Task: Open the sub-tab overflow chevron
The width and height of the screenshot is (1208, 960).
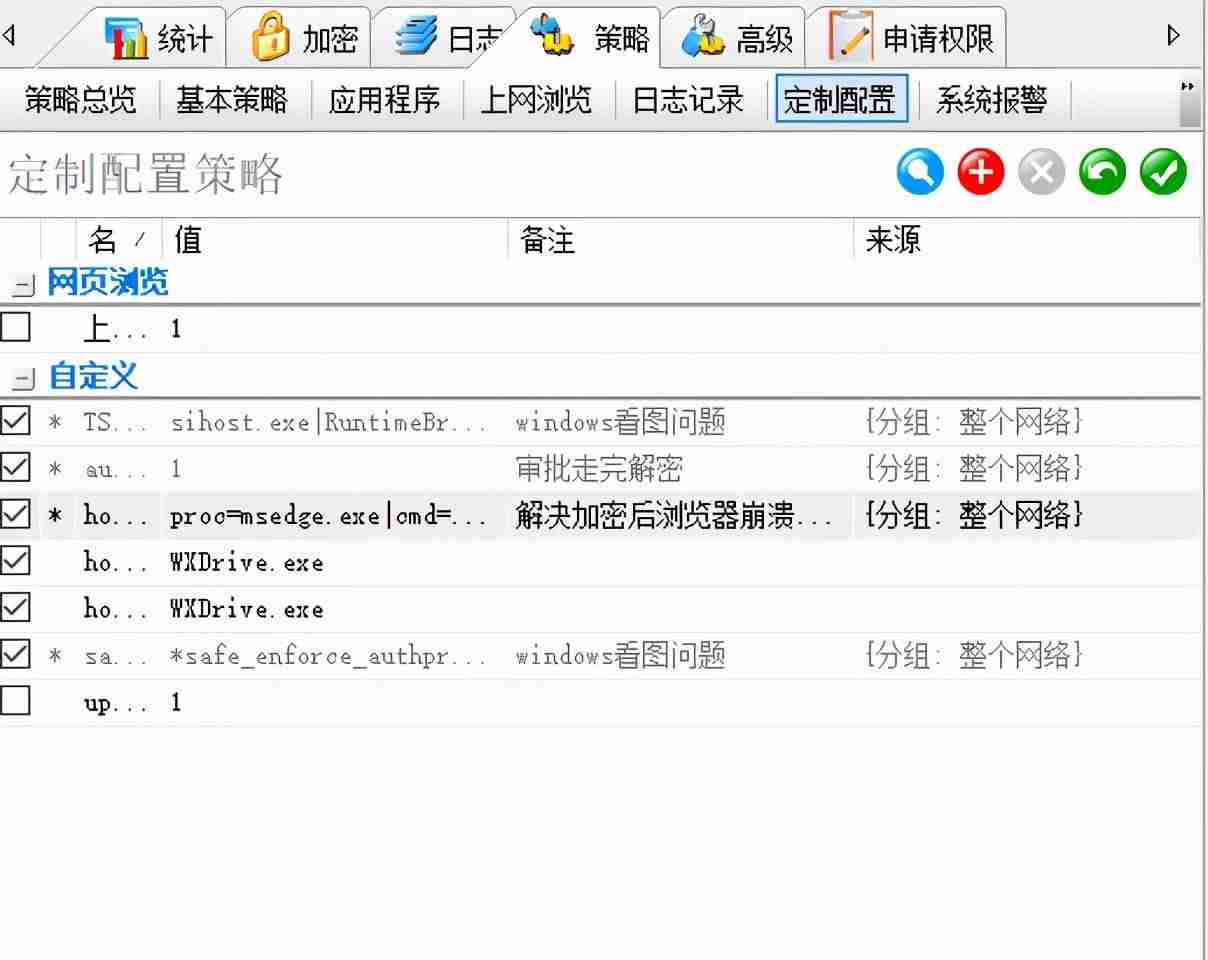Action: pos(1188,87)
